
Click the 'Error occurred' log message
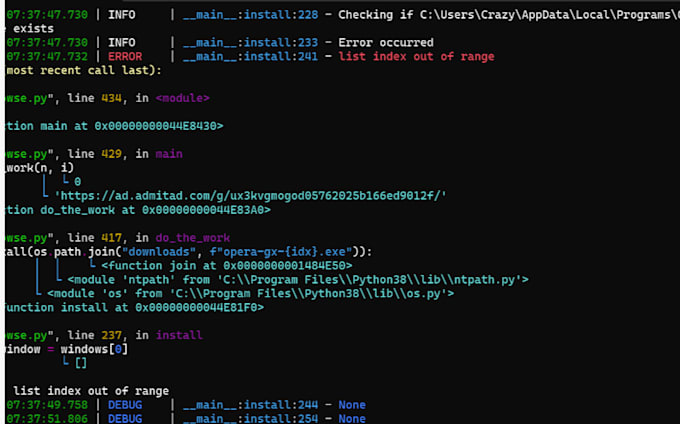(386, 42)
